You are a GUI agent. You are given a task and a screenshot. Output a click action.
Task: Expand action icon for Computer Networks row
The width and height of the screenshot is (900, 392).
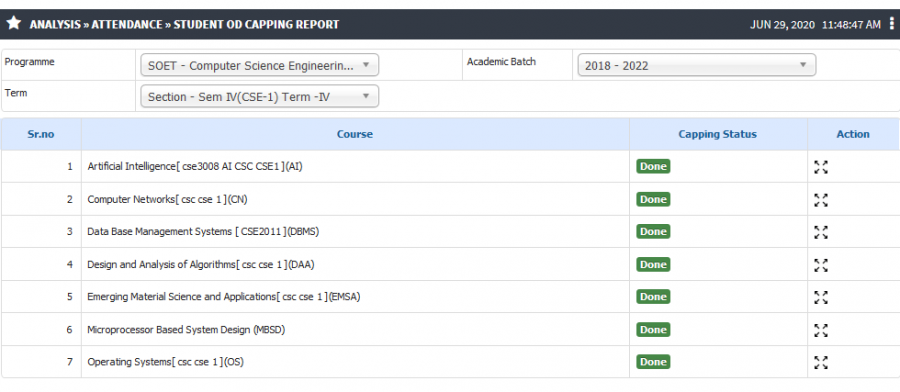coord(821,200)
